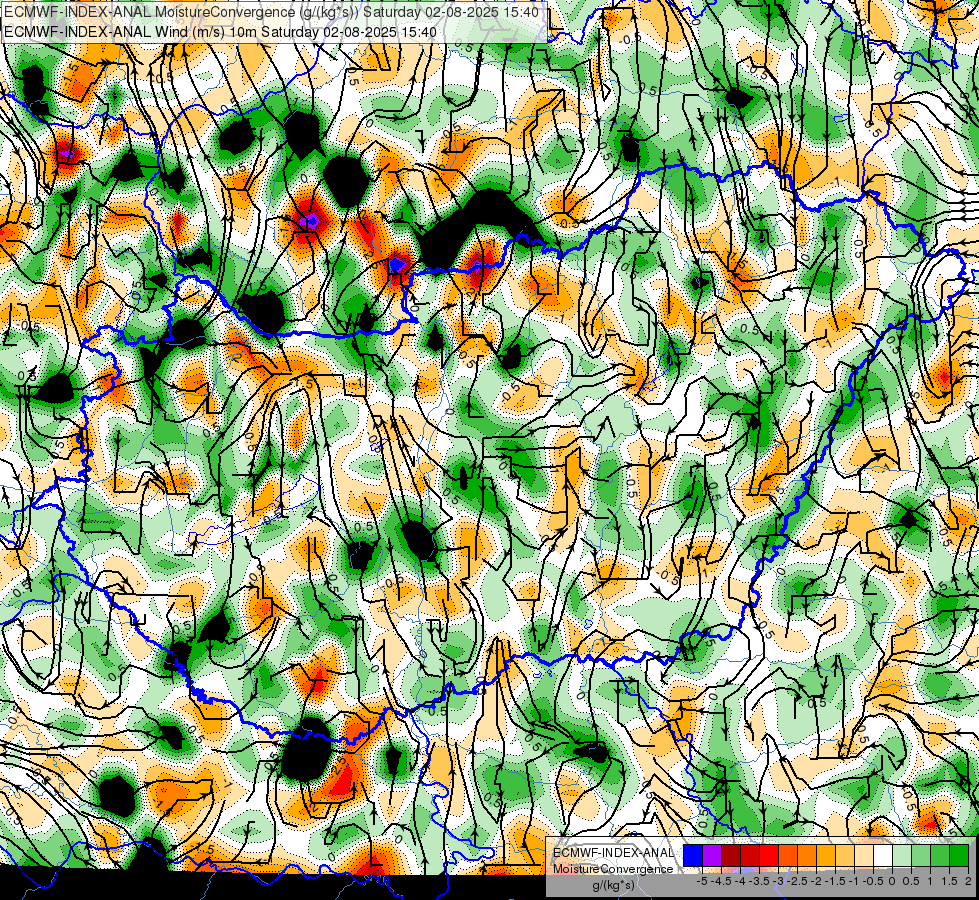Image resolution: width=979 pixels, height=900 pixels.
Task: Click the legend swatch between -1.5 and -1
Action: coord(845,855)
